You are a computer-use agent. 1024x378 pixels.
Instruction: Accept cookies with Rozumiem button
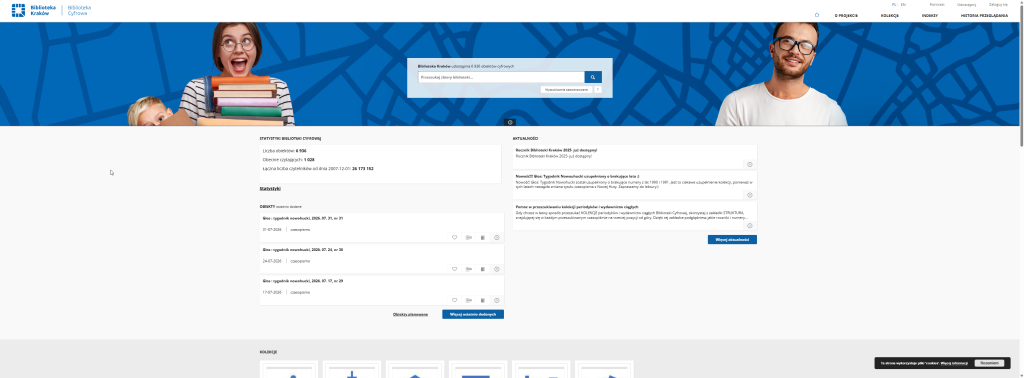coord(989,363)
